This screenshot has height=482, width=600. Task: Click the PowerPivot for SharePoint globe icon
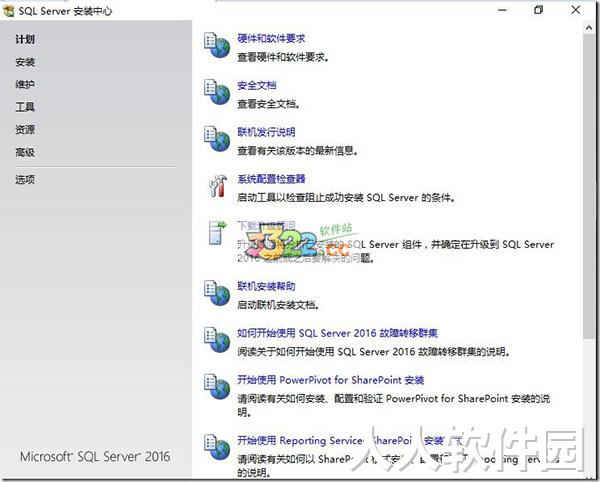point(217,387)
